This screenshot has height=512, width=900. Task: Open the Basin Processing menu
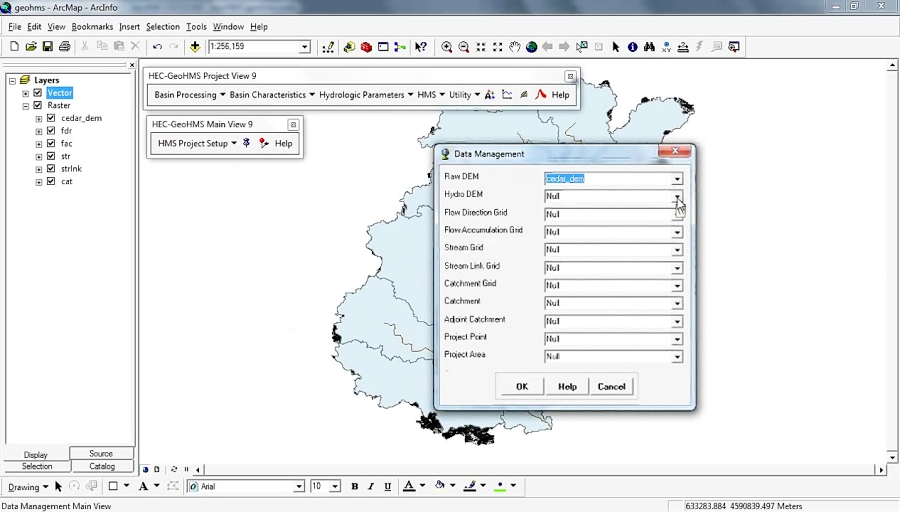189,95
